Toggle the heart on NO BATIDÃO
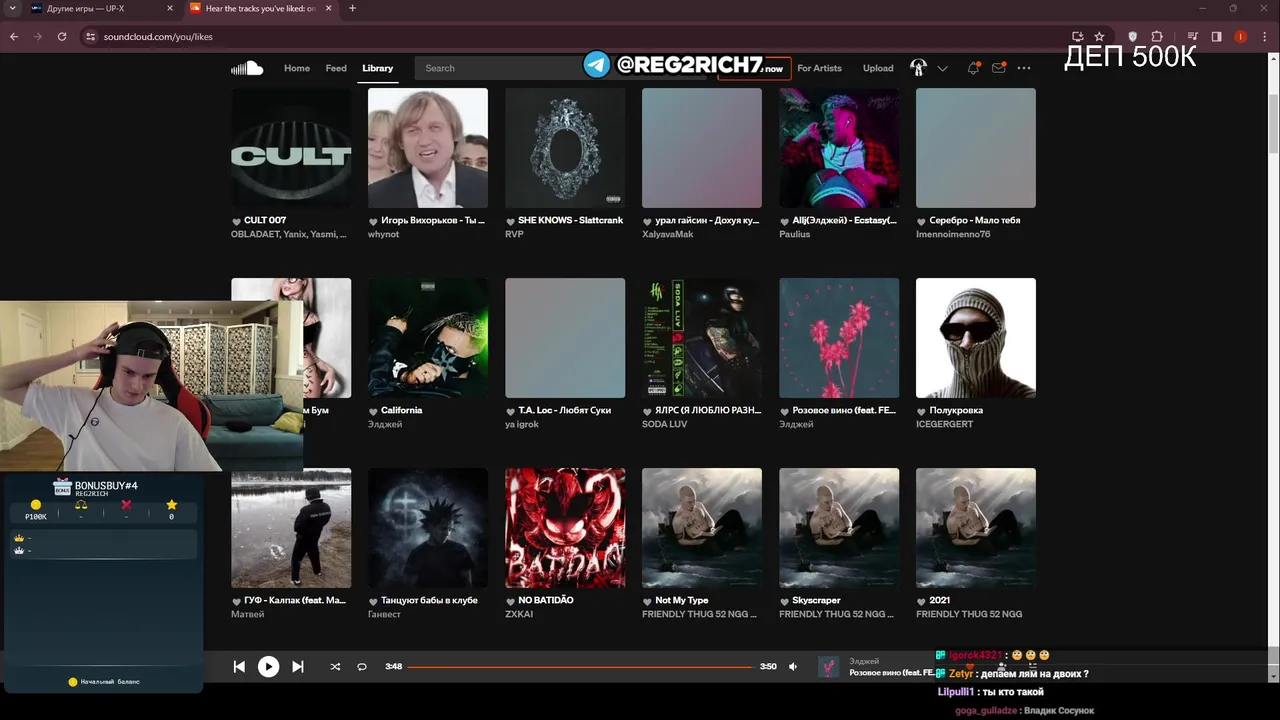Image resolution: width=1280 pixels, height=720 pixels. (510, 601)
